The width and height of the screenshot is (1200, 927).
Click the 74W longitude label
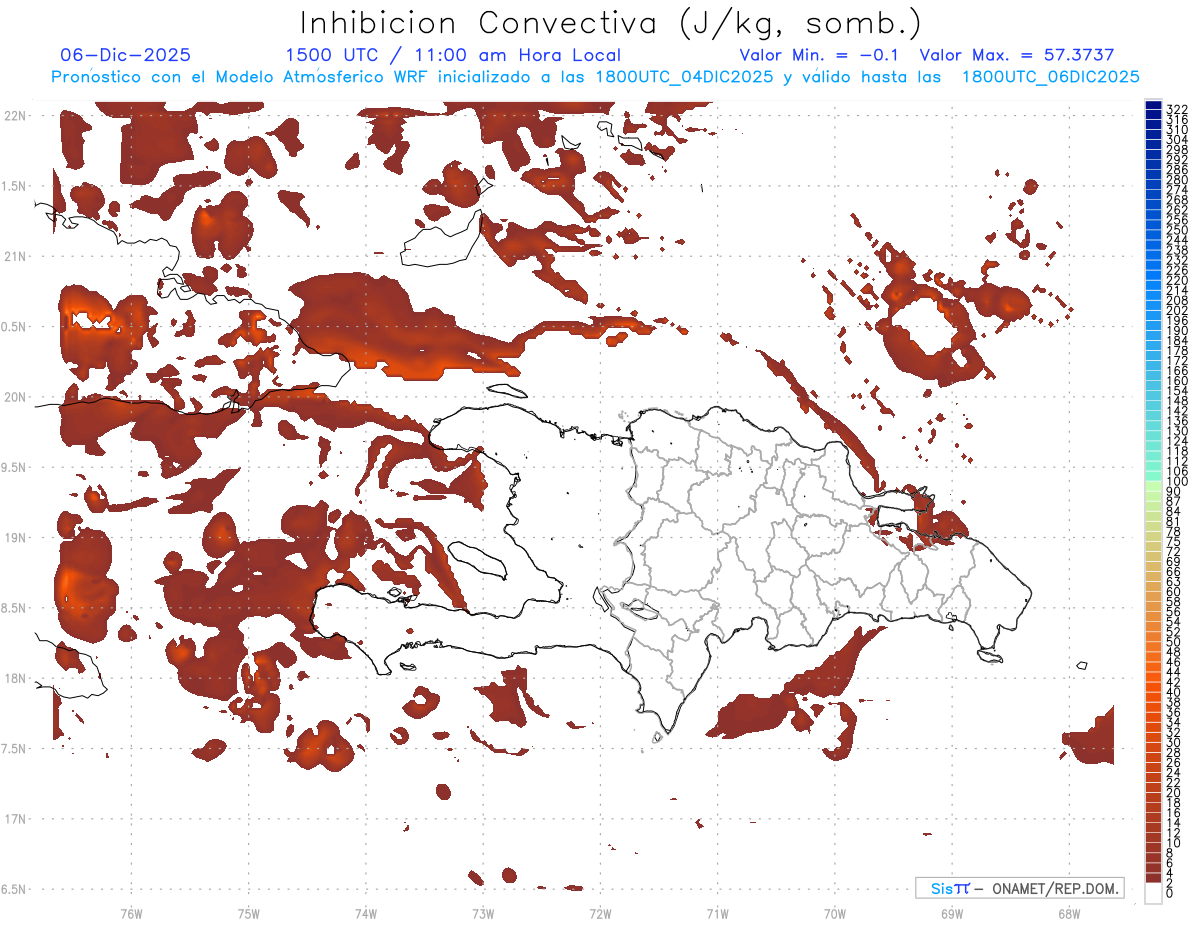click(365, 912)
